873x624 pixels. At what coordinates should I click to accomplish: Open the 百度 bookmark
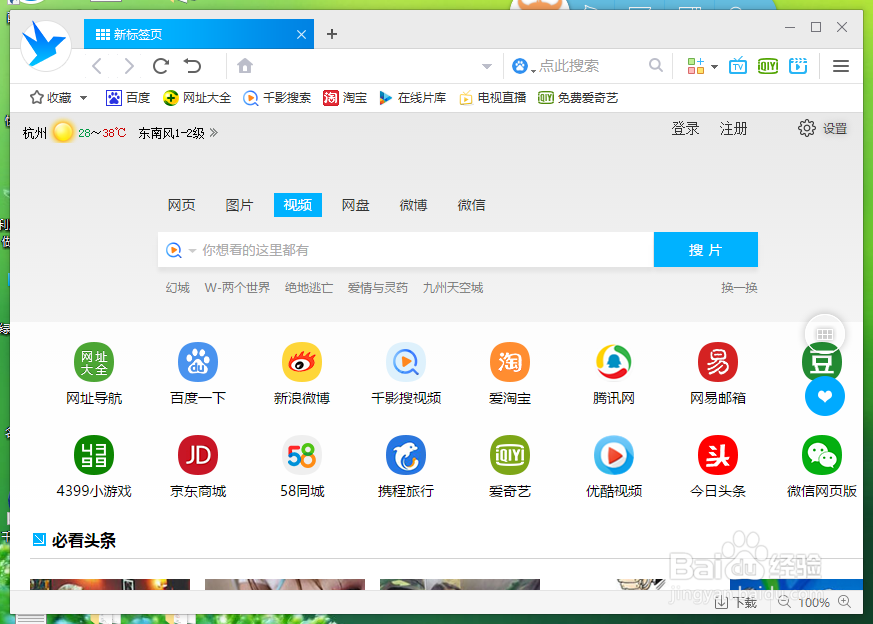[128, 98]
